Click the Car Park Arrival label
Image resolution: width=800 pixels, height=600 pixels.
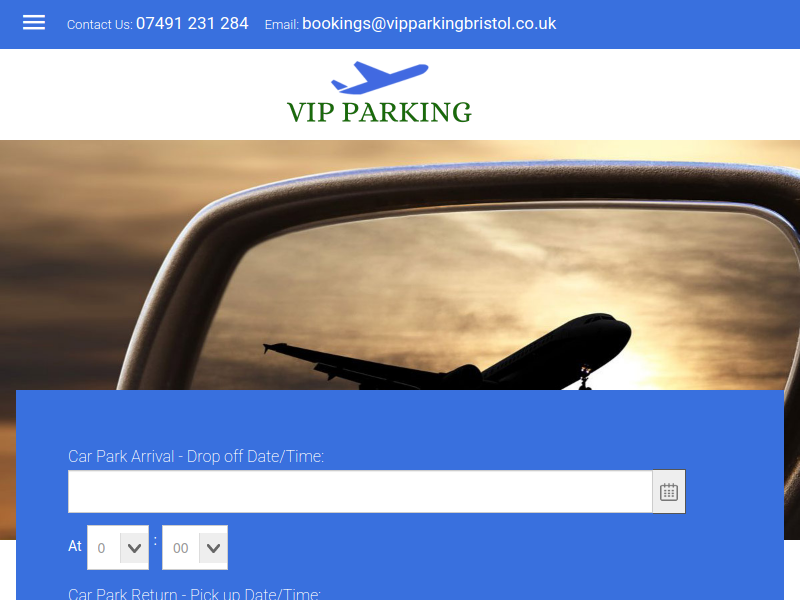pos(196,456)
